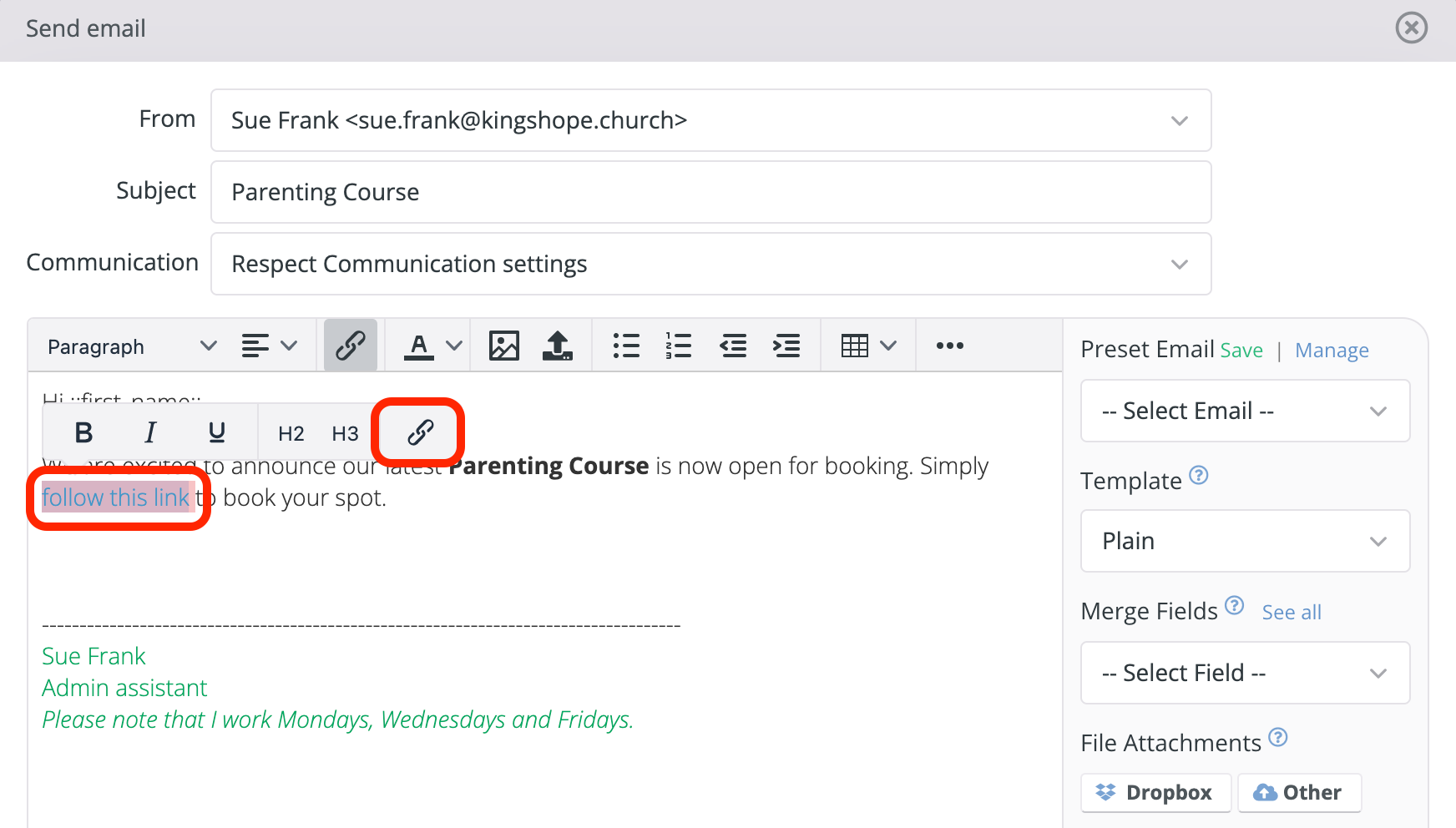
Task: Edit the link on 'follow this link' text
Action: click(418, 432)
